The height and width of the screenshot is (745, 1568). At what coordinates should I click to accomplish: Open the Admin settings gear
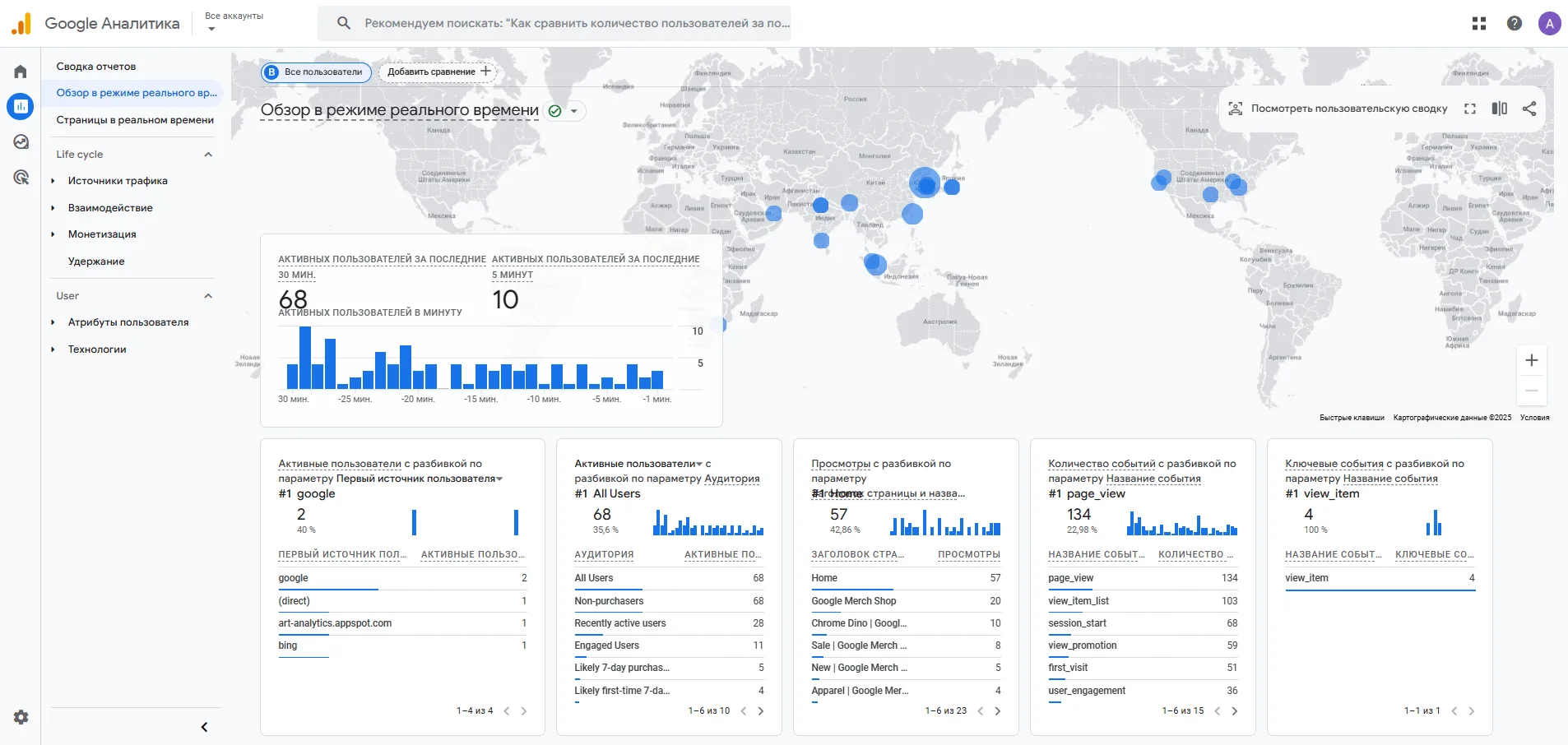click(21, 717)
